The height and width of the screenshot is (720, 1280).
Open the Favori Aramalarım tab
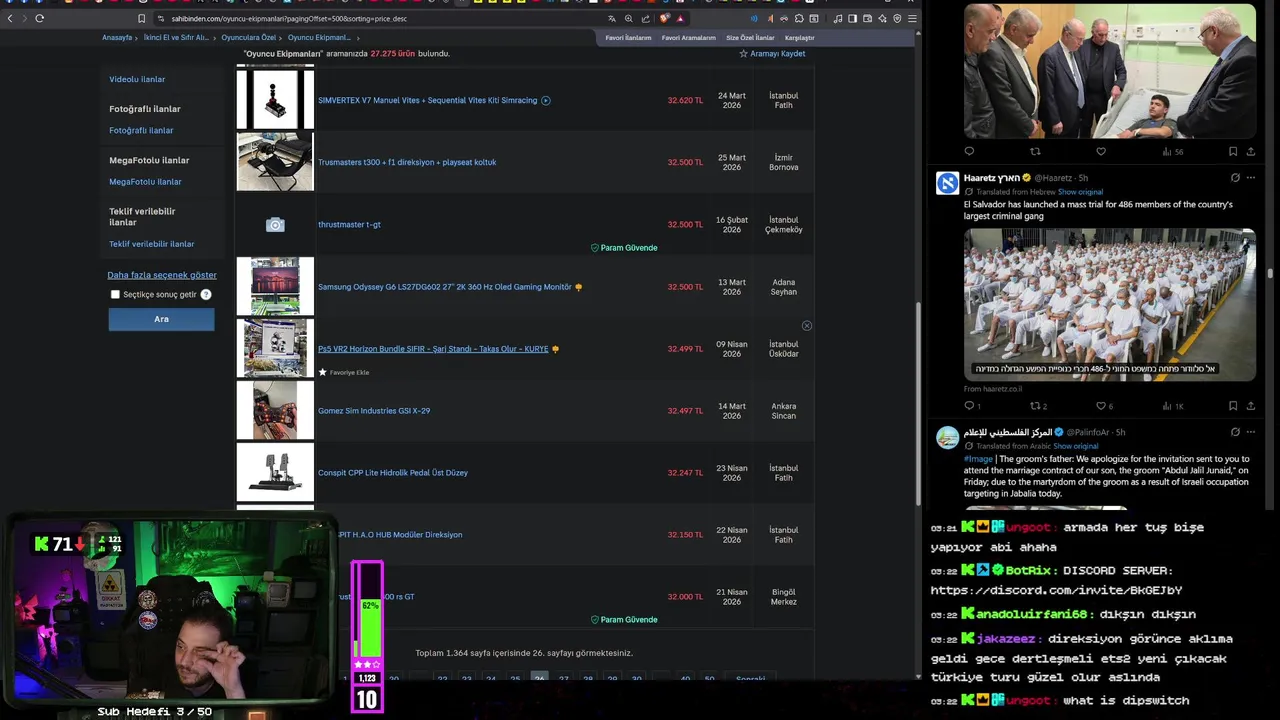coord(689,38)
